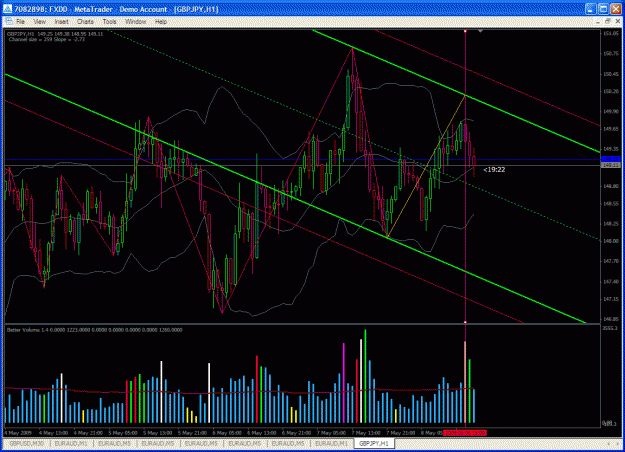Viewport: 625px width, 452px height.
Task: Close the MetaTrader window
Action: (x=616, y=9)
